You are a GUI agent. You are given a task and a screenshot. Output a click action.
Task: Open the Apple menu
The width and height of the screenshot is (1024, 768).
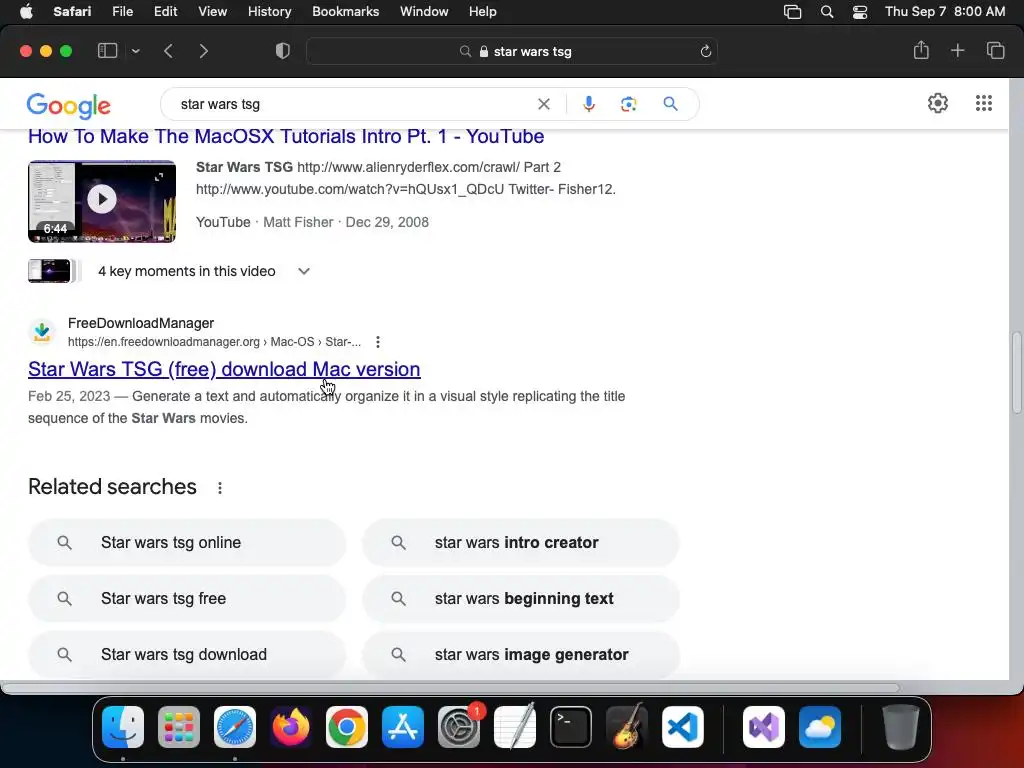click(26, 12)
